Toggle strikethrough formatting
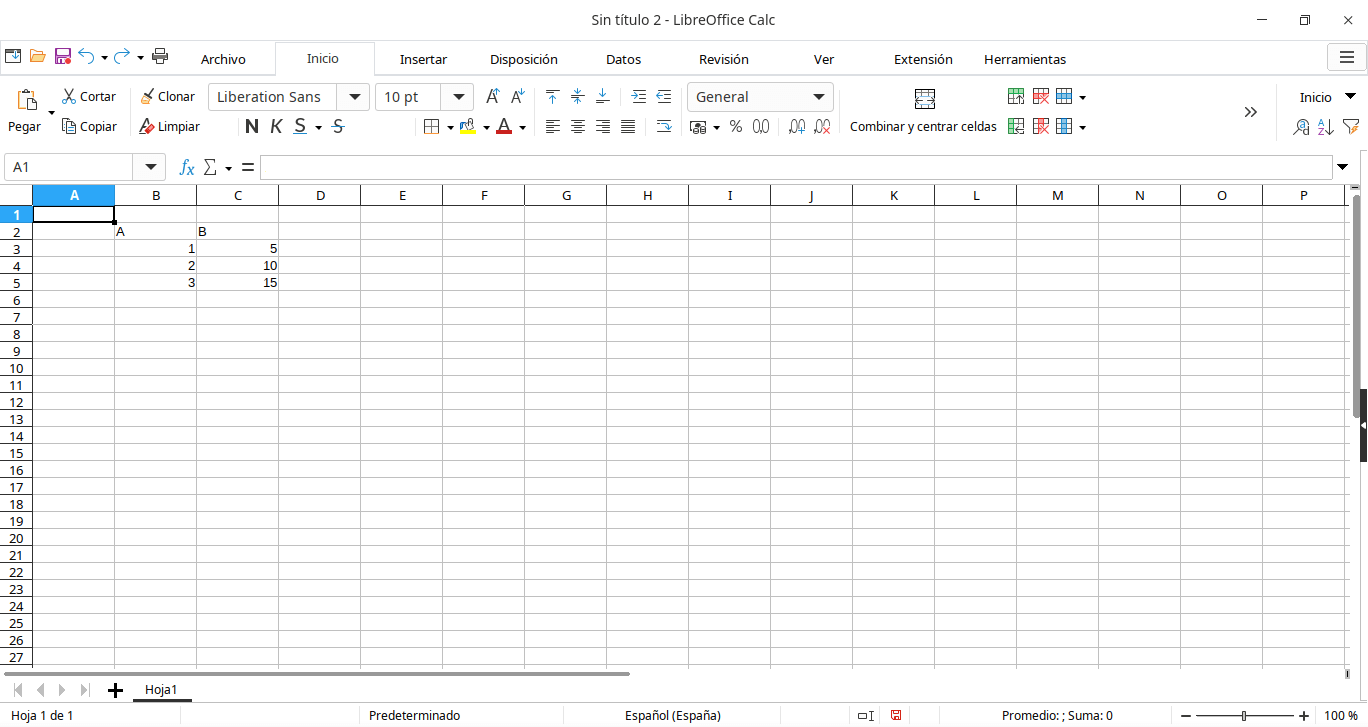1368x727 pixels. tap(338, 127)
